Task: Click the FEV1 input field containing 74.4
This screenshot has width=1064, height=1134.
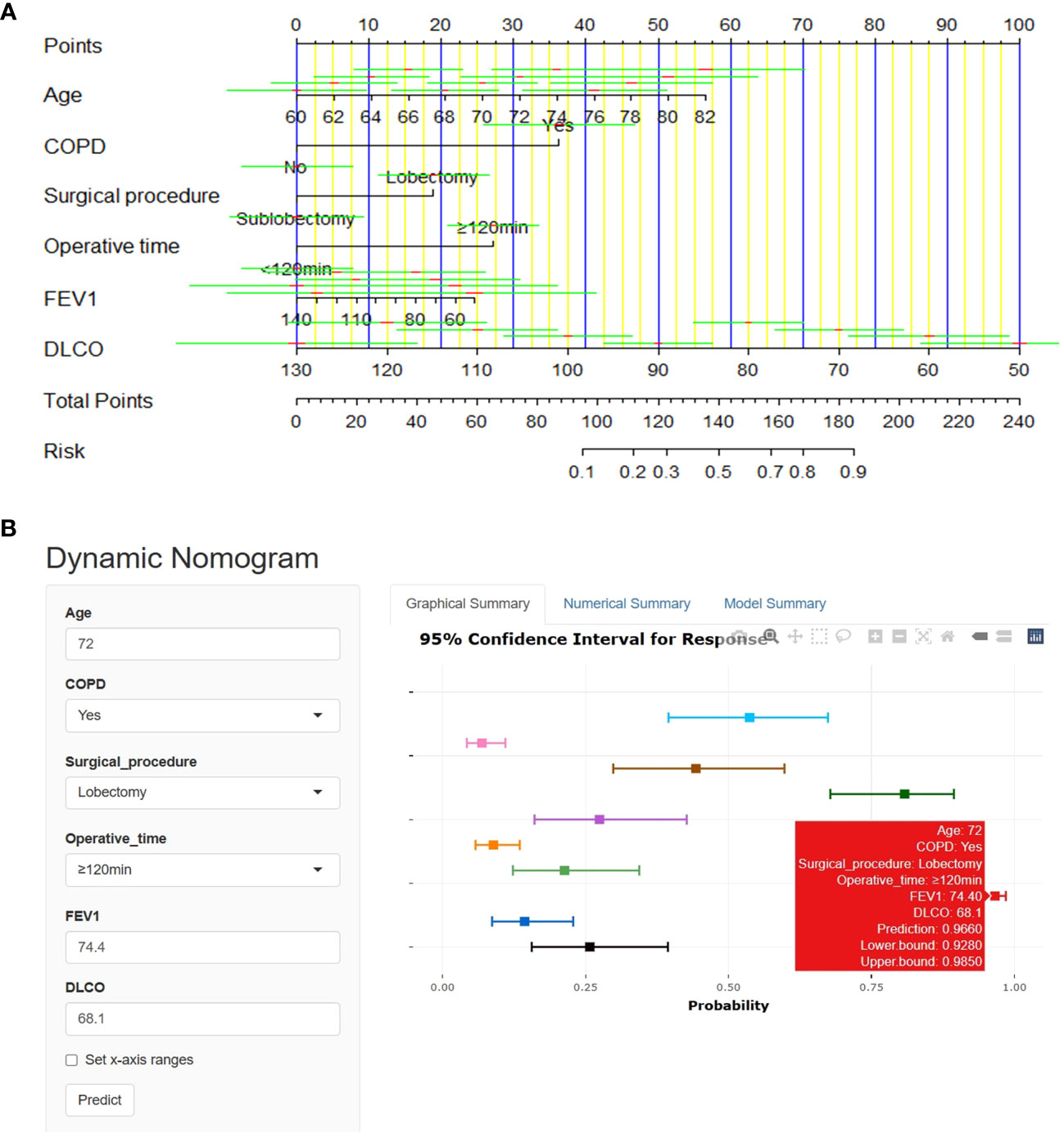Action: [202, 947]
